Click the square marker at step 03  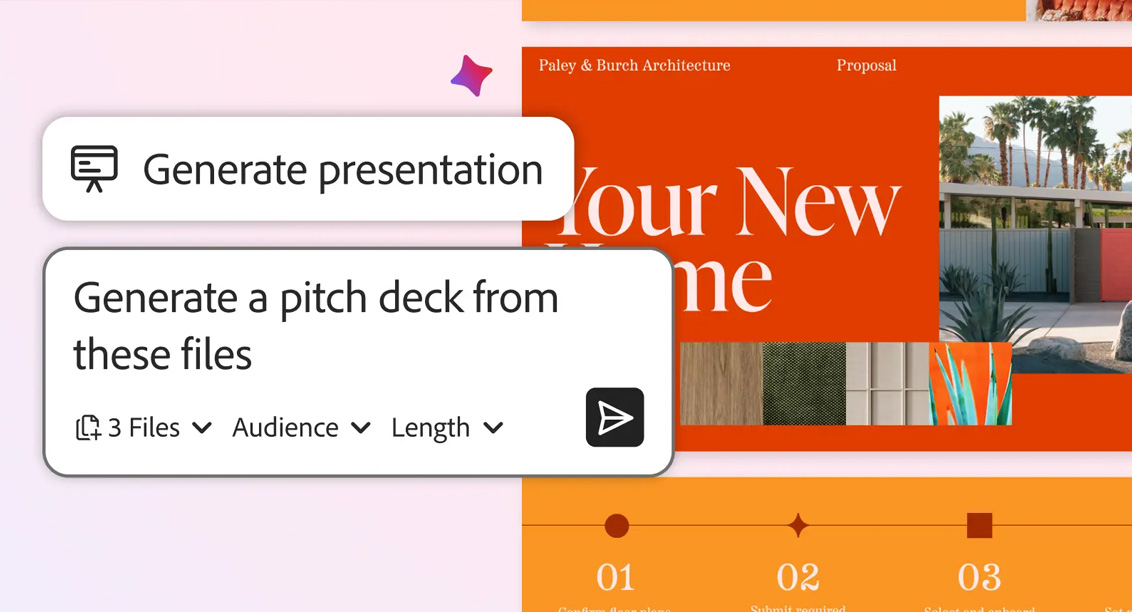point(978,524)
